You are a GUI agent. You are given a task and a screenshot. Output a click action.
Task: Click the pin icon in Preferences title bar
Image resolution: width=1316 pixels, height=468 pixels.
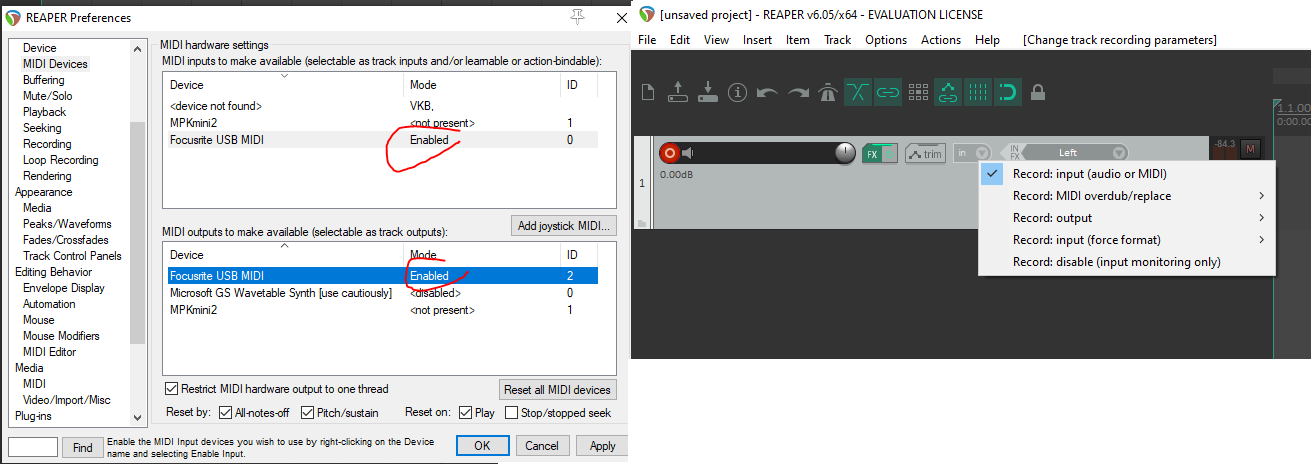(577, 17)
